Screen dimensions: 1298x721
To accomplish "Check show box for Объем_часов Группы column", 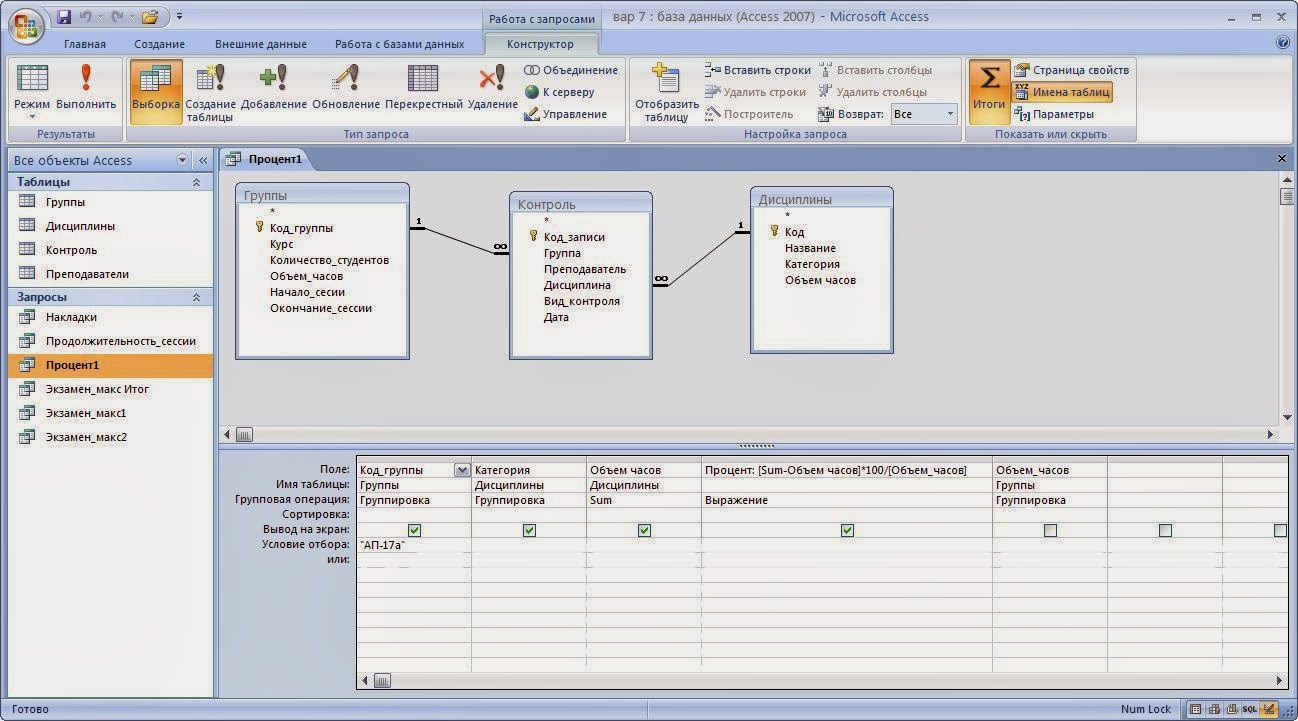I will [1050, 530].
